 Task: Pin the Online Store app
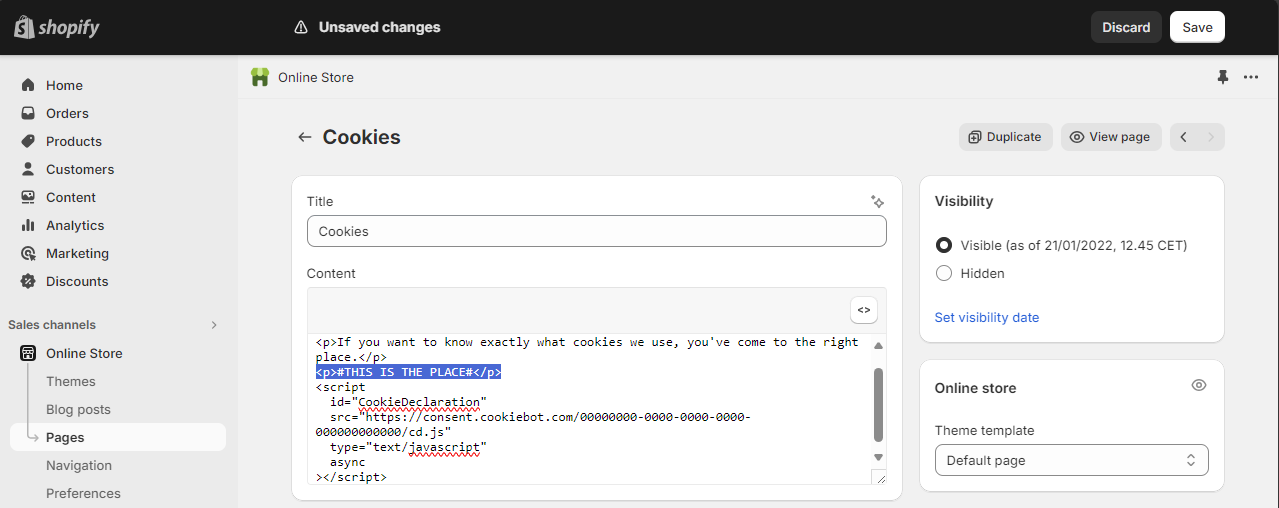tap(1223, 77)
